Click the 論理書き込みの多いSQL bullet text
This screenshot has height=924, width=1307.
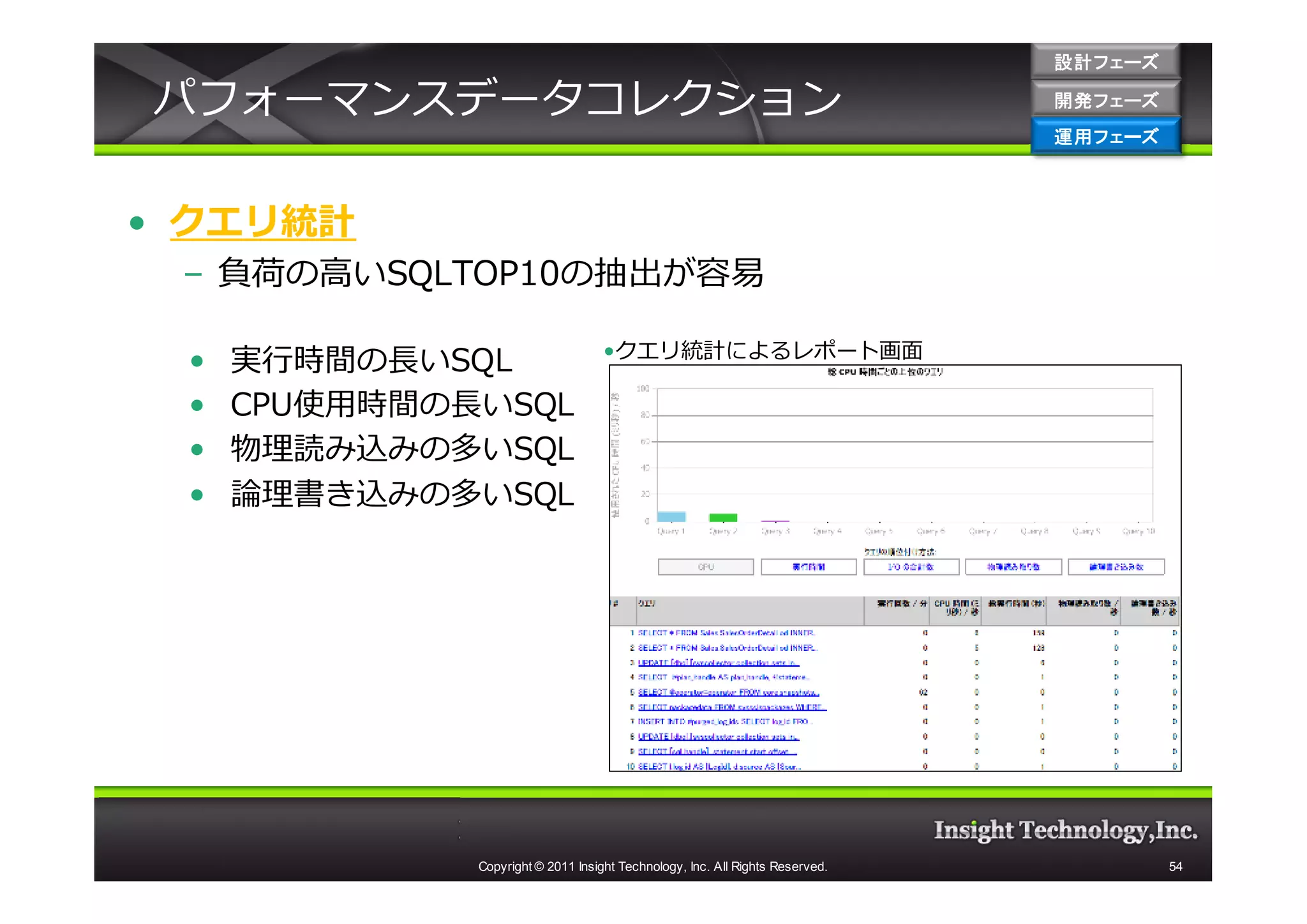click(402, 494)
